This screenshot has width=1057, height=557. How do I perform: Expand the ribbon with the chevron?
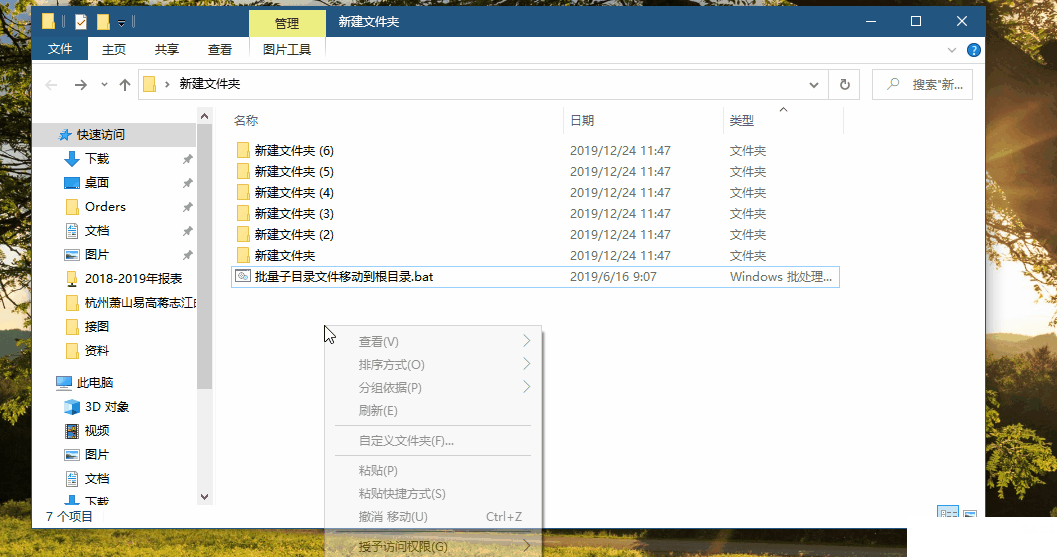tap(952, 50)
